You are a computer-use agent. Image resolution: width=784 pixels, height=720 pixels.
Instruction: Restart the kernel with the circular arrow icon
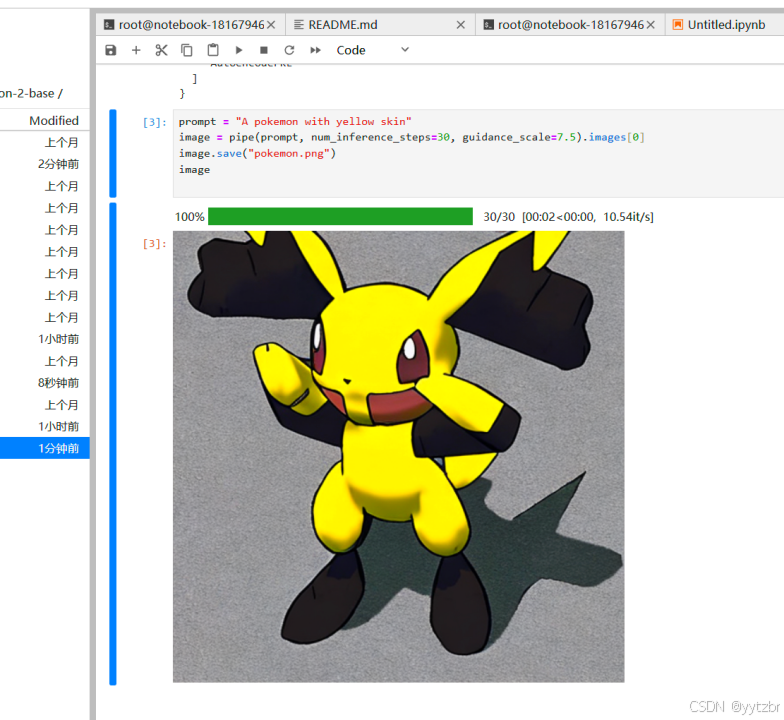[289, 50]
